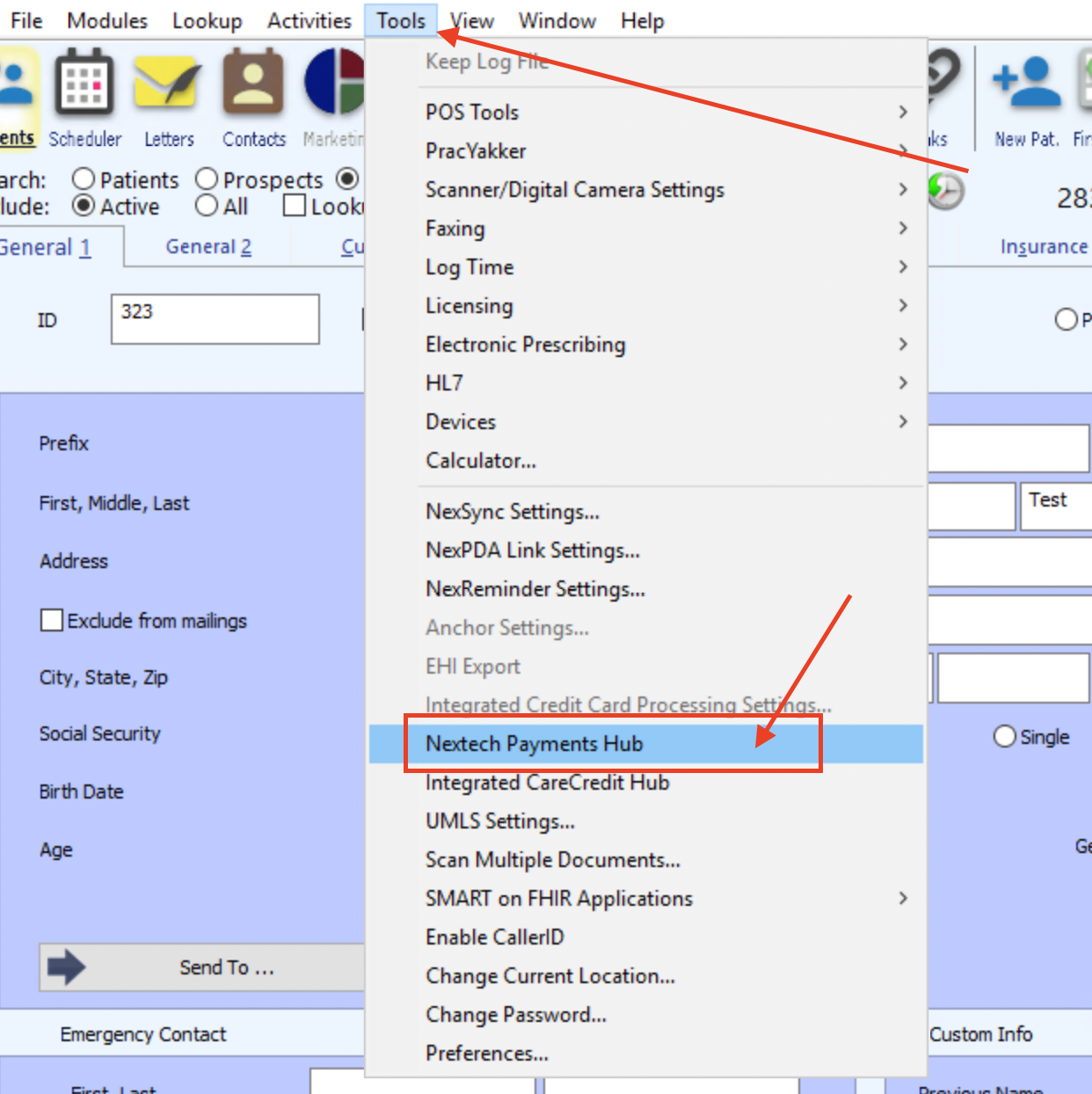Open Preferences from Tools menu
This screenshot has height=1094, width=1092.
[646, 1053]
